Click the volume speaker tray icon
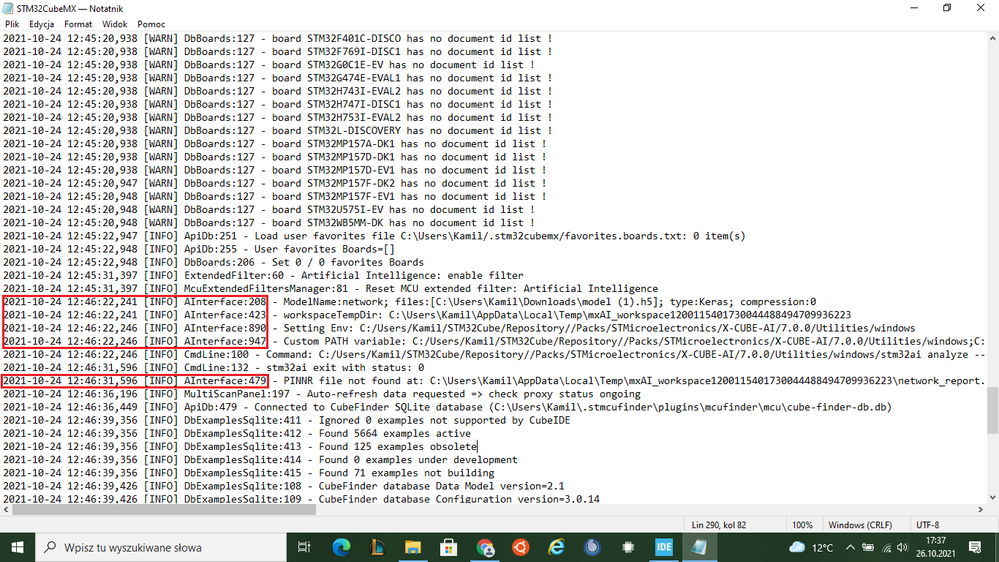Viewport: 999px width, 562px height. [x=902, y=547]
